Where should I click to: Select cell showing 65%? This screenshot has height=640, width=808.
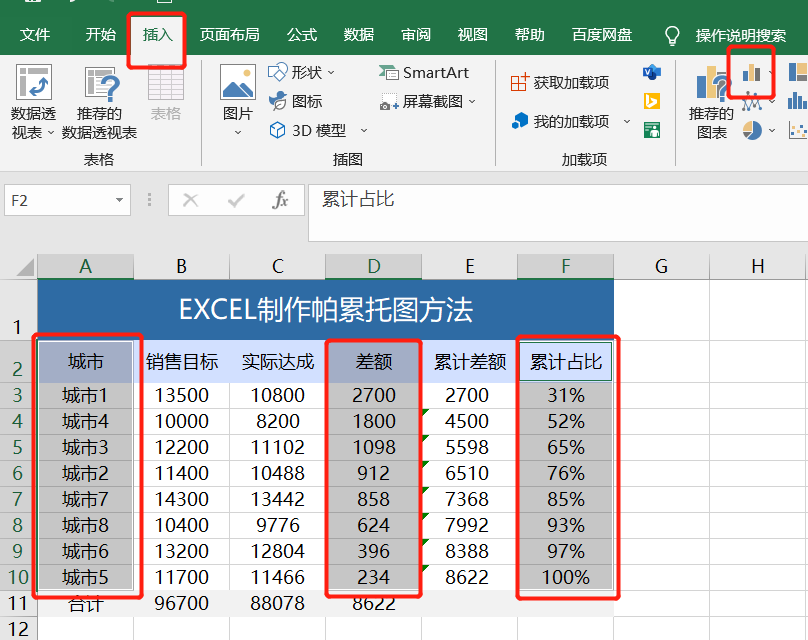tap(565, 447)
